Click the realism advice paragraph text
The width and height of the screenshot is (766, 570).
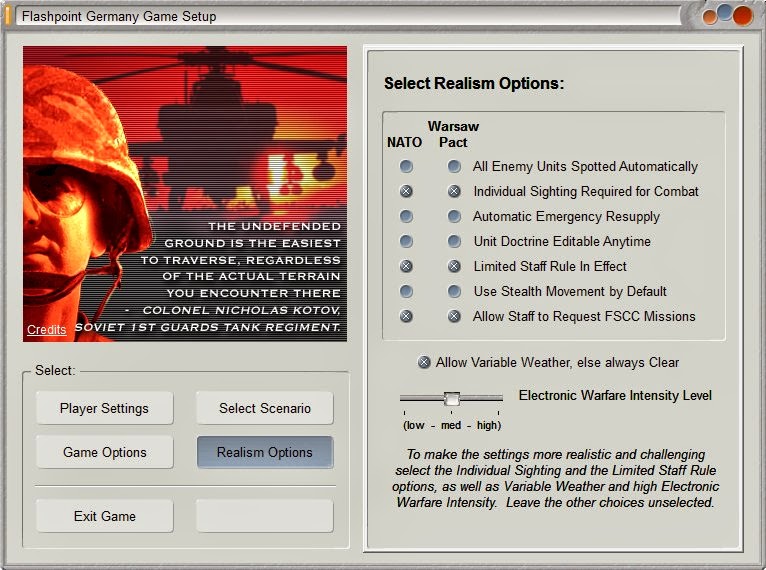point(555,479)
